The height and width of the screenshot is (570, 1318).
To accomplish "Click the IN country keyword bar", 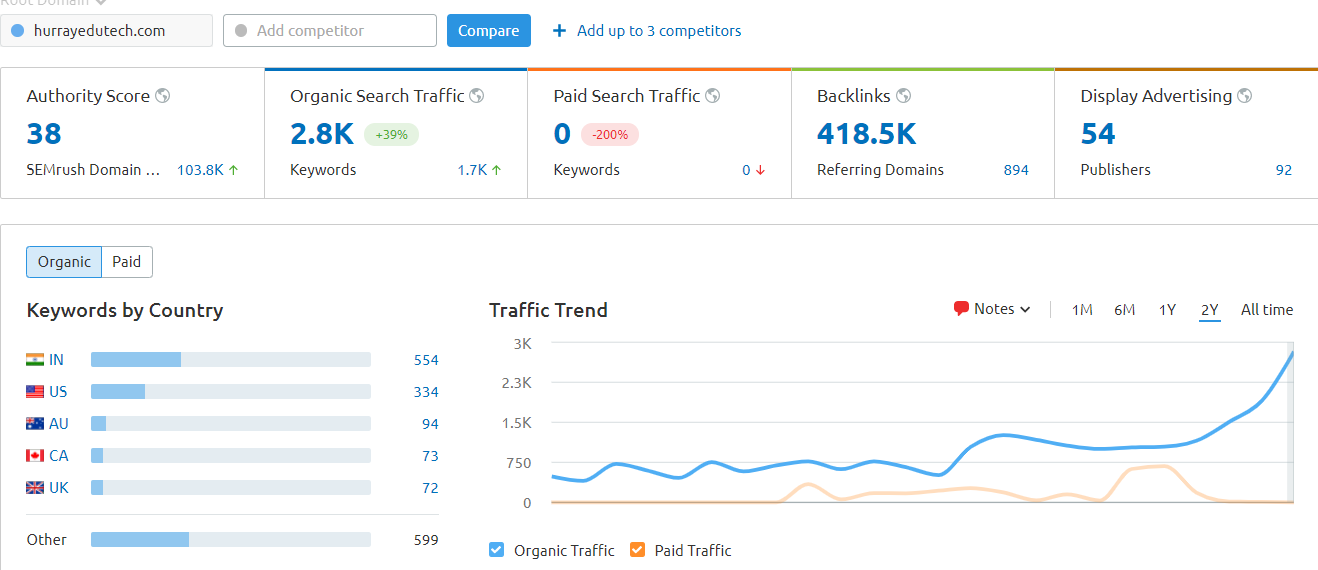I will [x=230, y=360].
